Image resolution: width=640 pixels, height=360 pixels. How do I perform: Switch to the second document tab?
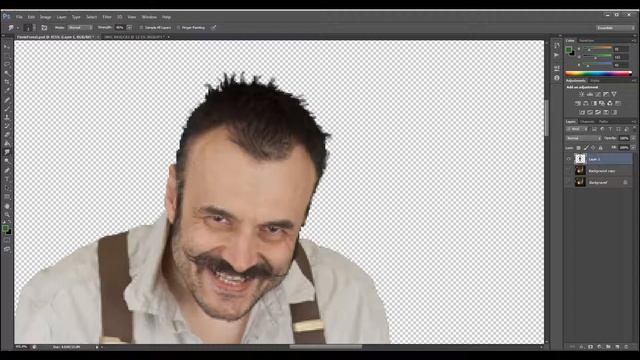coord(135,37)
